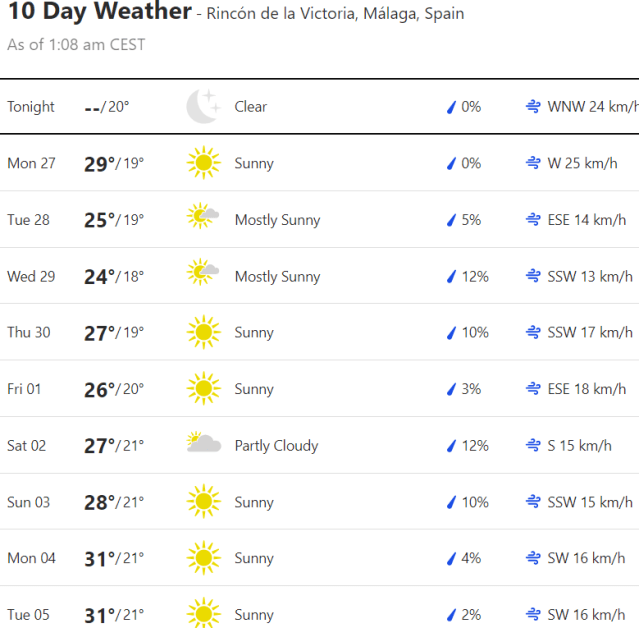Click the wind icon for Sun 03
639x628 pixels.
pyautogui.click(x=534, y=502)
